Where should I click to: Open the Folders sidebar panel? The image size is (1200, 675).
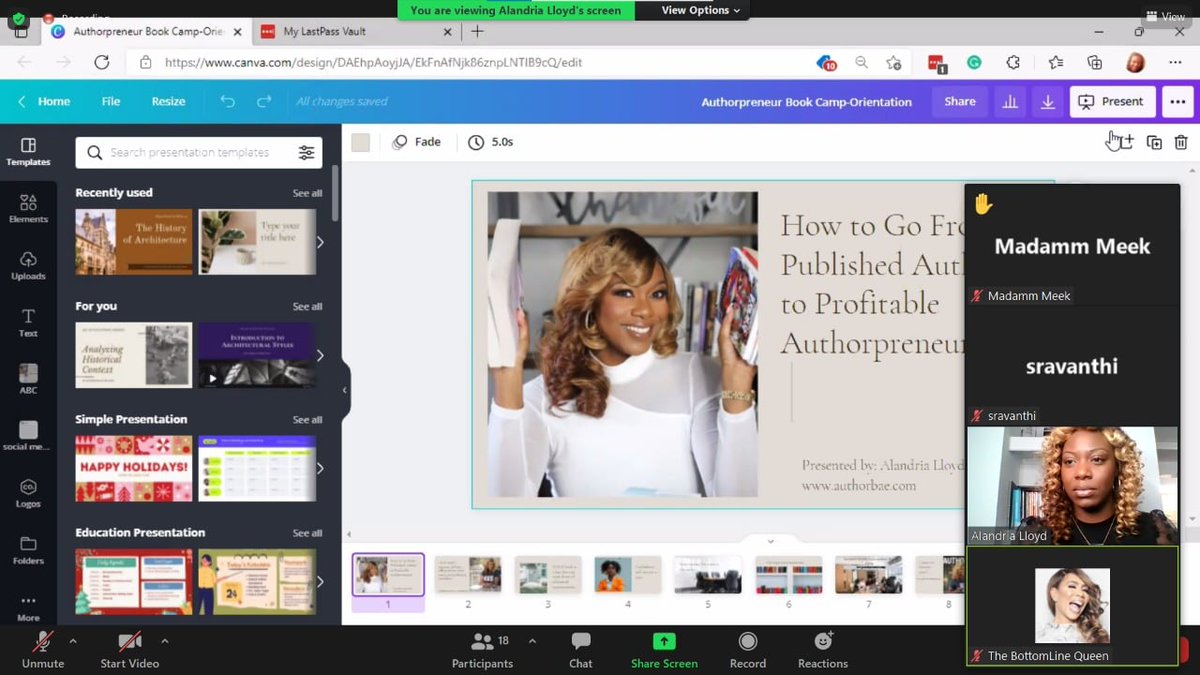(28, 550)
